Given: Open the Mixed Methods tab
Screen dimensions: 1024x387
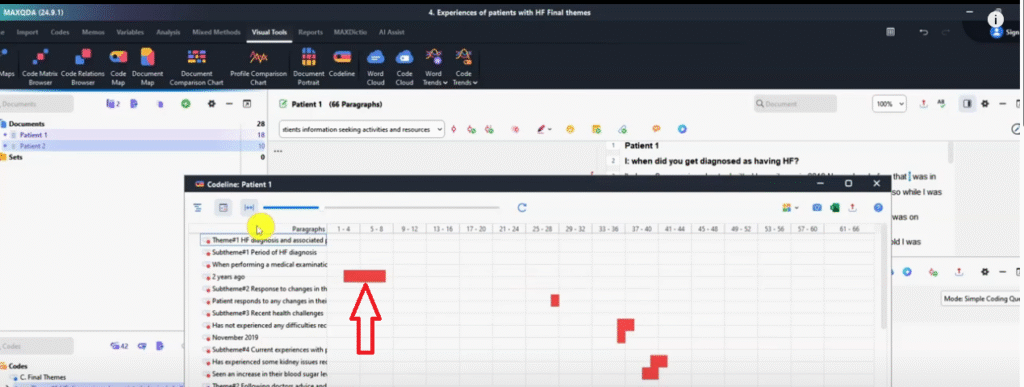Looking at the screenshot, I should [x=216, y=32].
